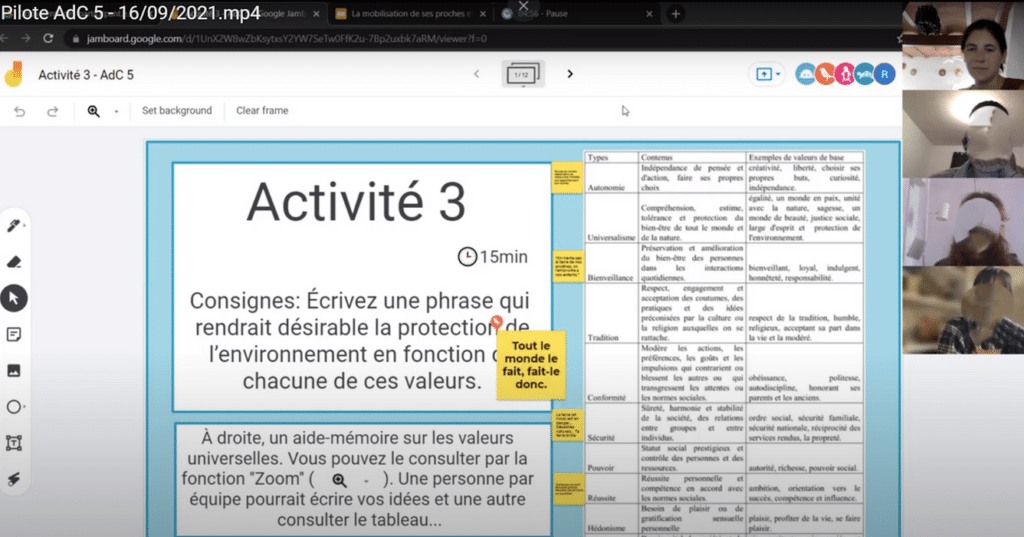Select yellow sticky note 'Tout le monde le fait'
The width and height of the screenshot is (1024, 537).
(531, 365)
